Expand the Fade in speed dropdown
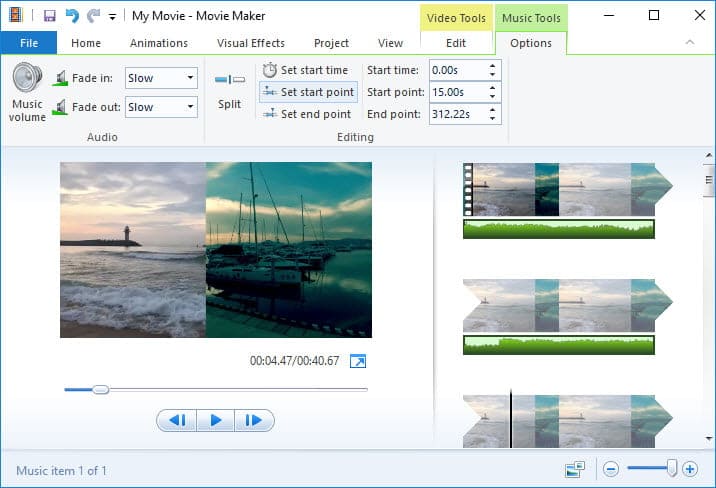 190,78
